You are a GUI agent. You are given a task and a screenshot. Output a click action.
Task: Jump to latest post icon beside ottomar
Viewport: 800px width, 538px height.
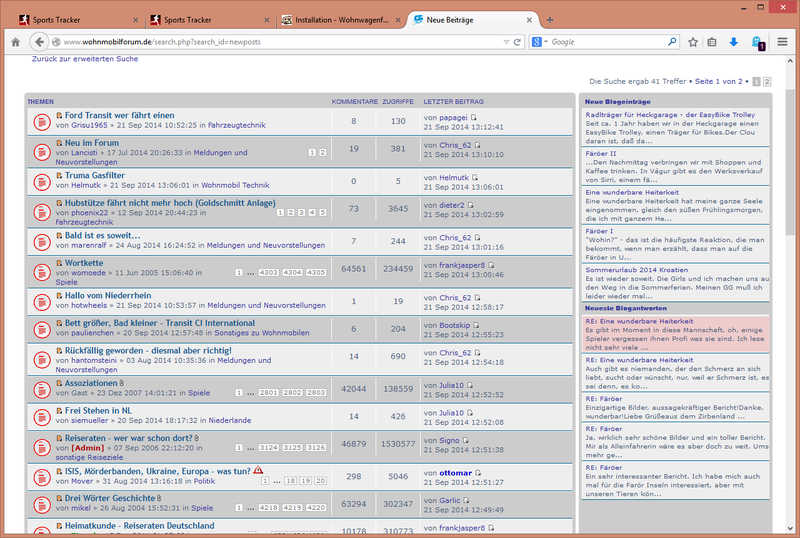(x=478, y=473)
